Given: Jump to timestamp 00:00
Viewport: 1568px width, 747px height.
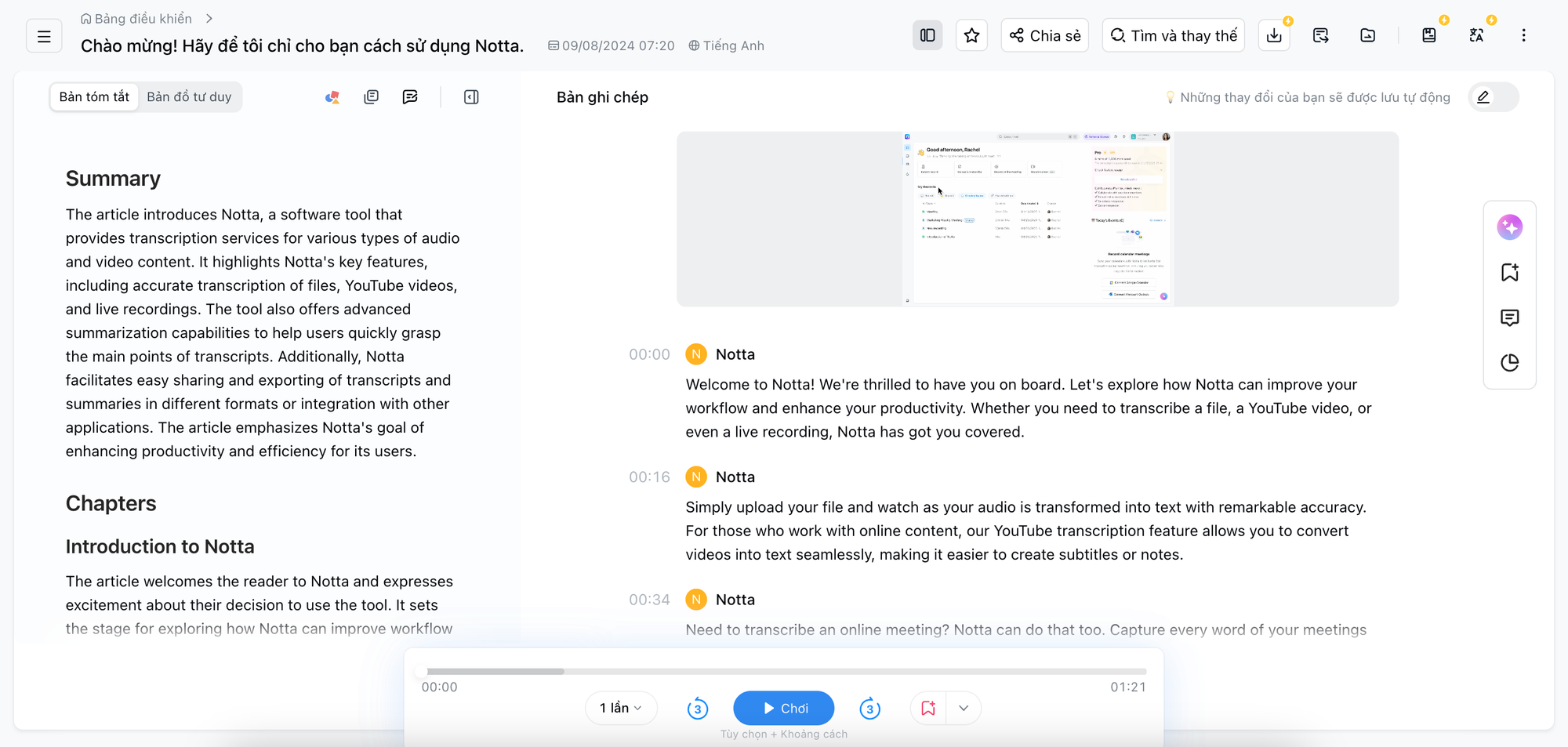Looking at the screenshot, I should click(649, 354).
